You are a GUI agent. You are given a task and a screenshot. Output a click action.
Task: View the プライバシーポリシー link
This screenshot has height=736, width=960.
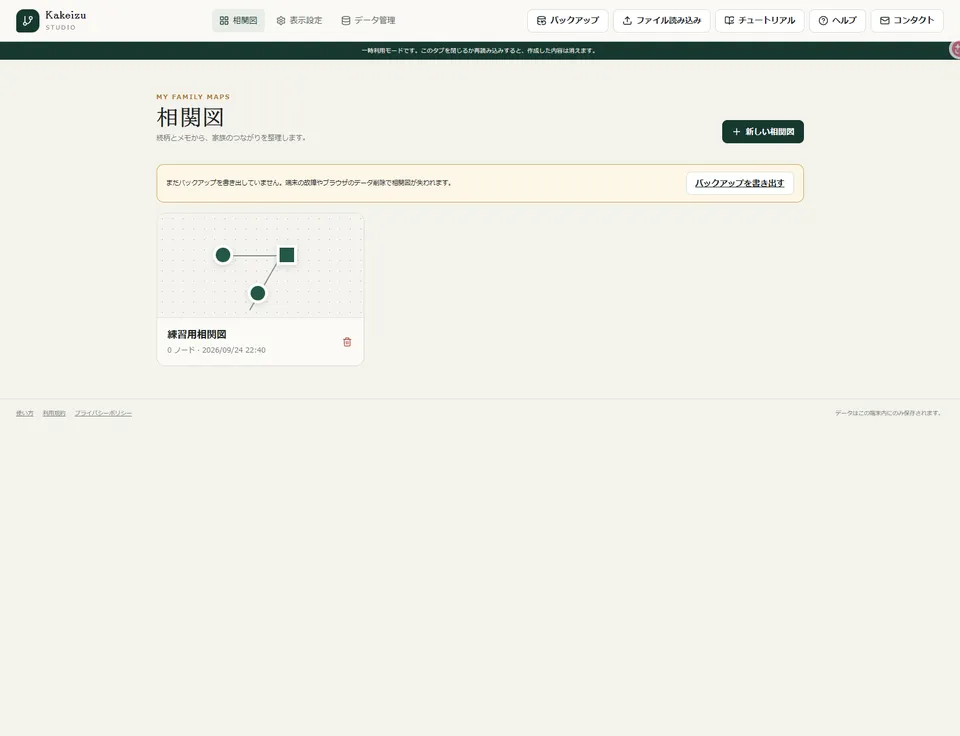(103, 413)
